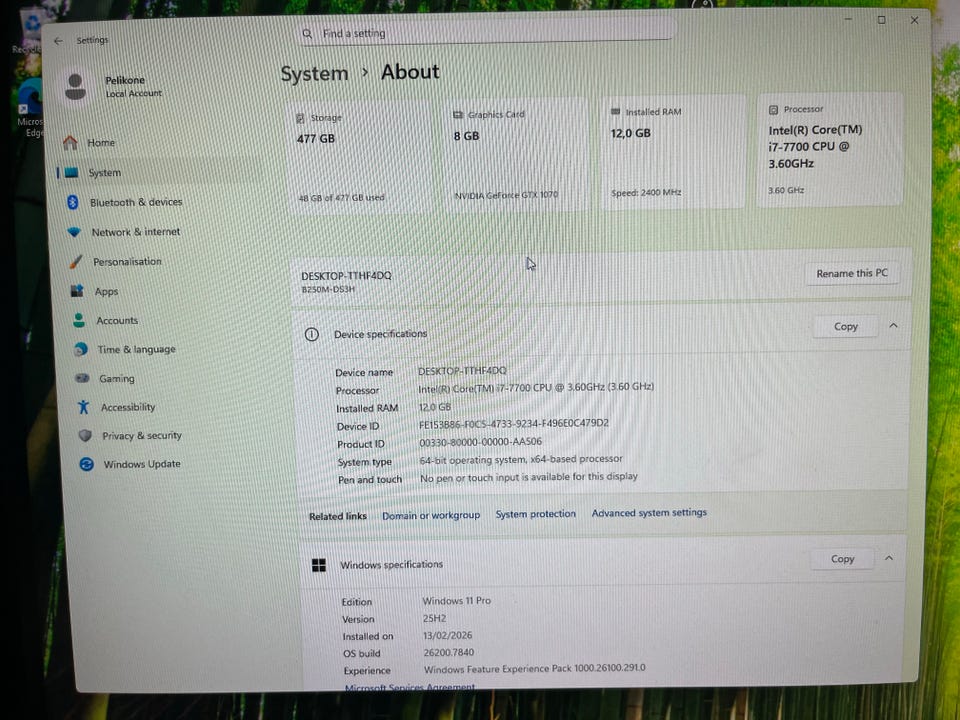Click the Privacy & security shield icon
Screen dimensions: 960x720
tap(85, 435)
